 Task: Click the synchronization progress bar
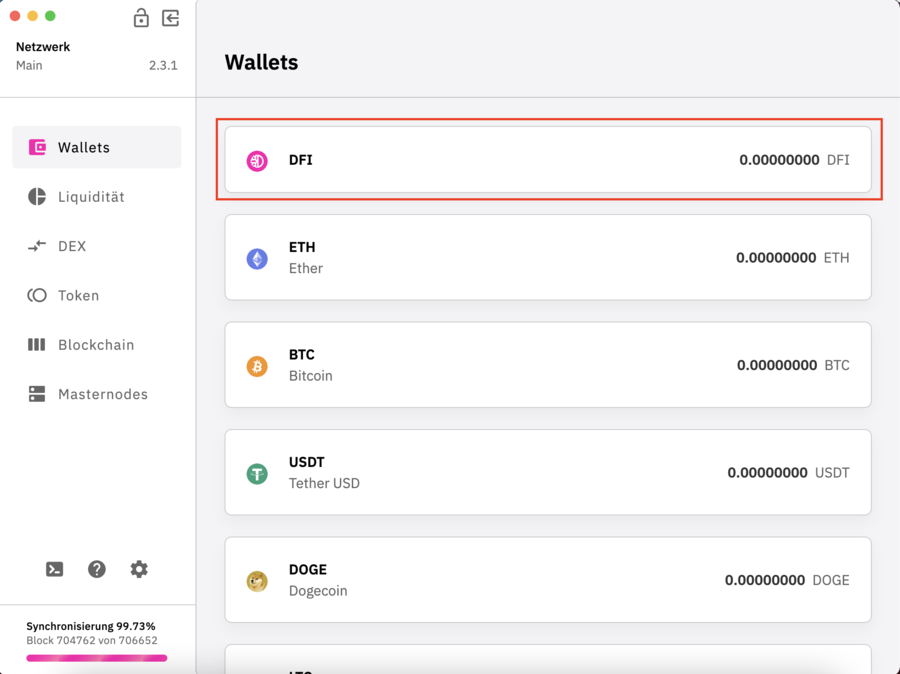(95, 658)
